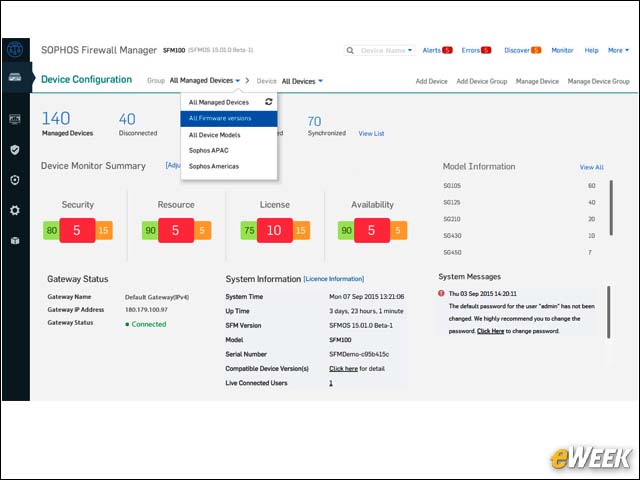Open the Discover link
Viewport: 640px width, 480px height.
tap(517, 50)
